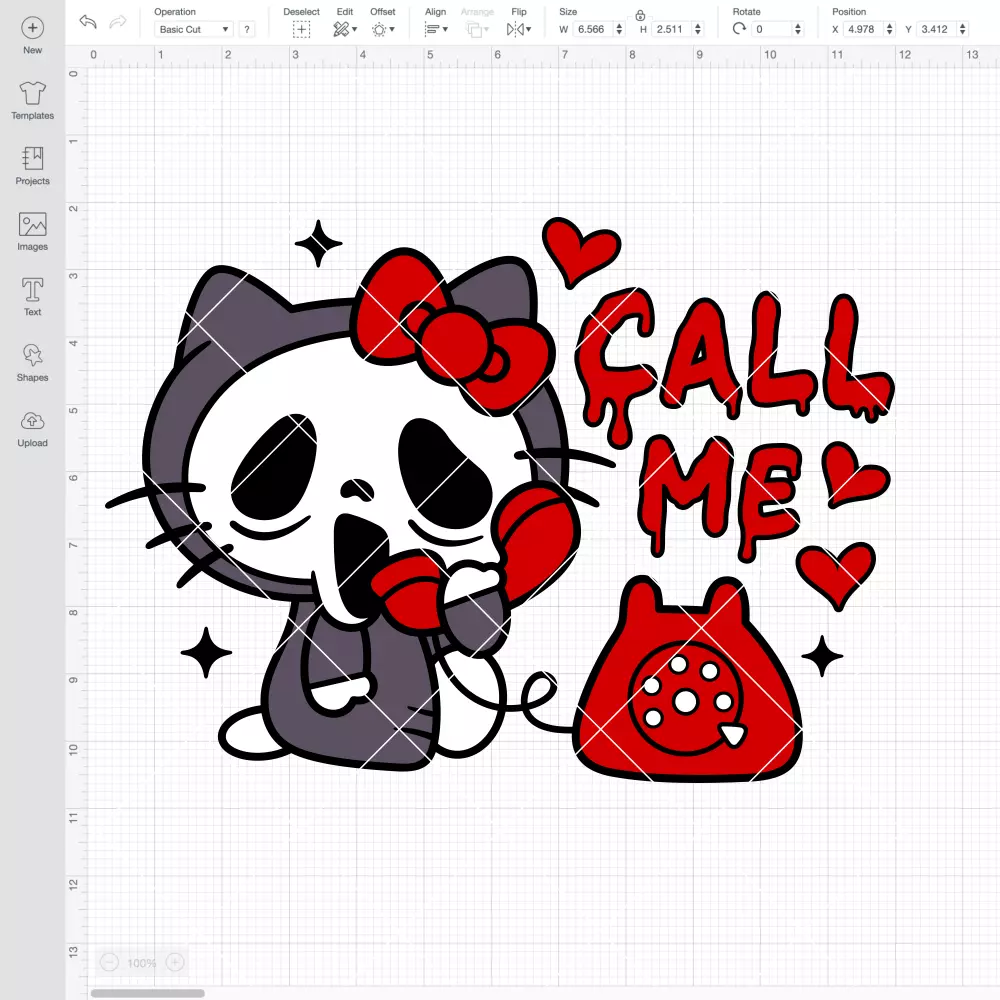Open the Shapes panel
The height and width of the screenshot is (1000, 1000).
pos(33,362)
